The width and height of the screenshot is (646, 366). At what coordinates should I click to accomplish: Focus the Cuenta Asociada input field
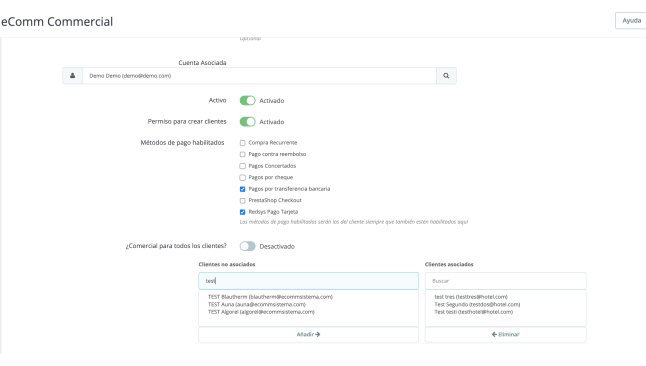click(260, 76)
